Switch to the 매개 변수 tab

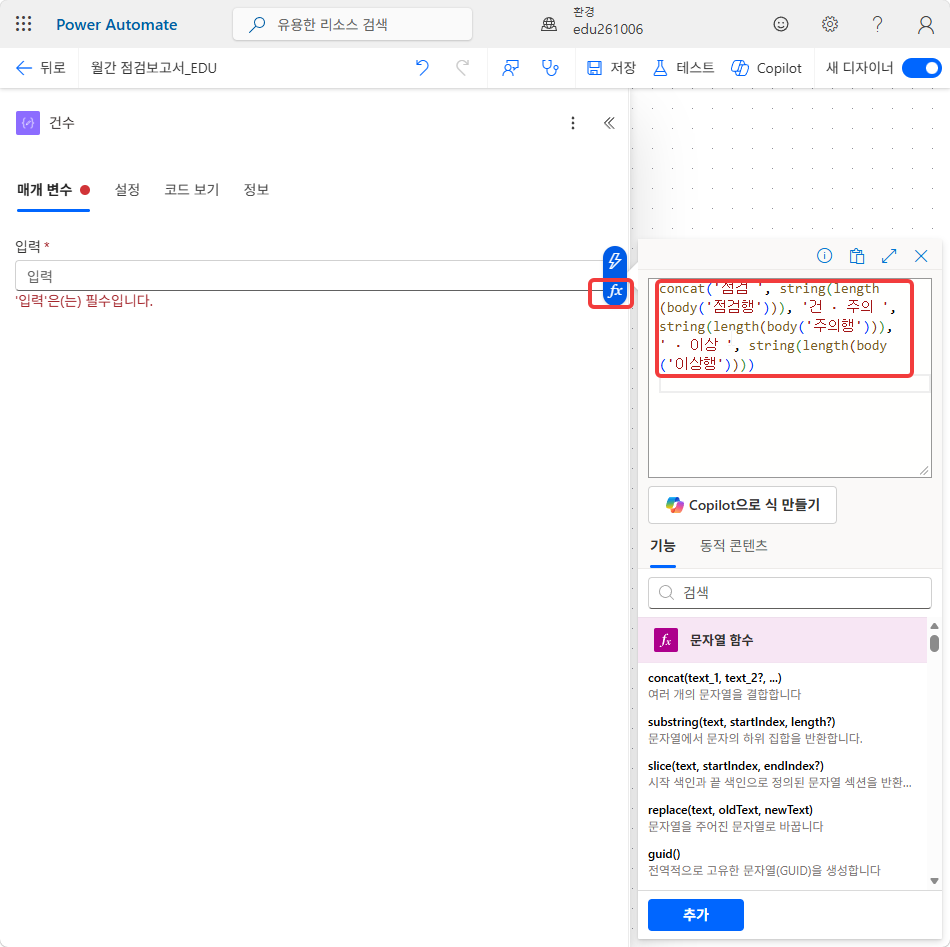tap(53, 190)
